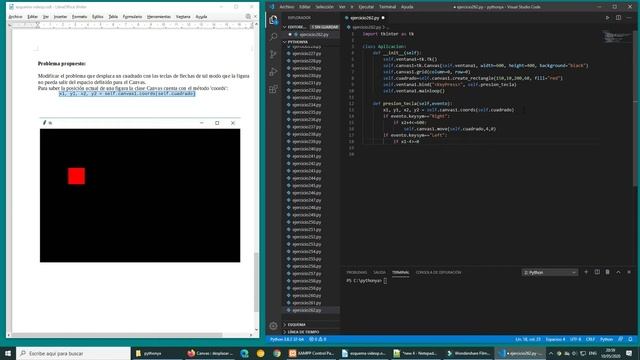Click the Windows Start button
The height and width of the screenshot is (360, 640).
[x=8, y=353]
